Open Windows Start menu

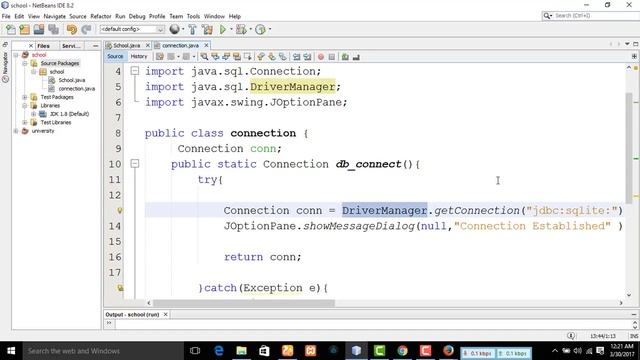click(11, 351)
